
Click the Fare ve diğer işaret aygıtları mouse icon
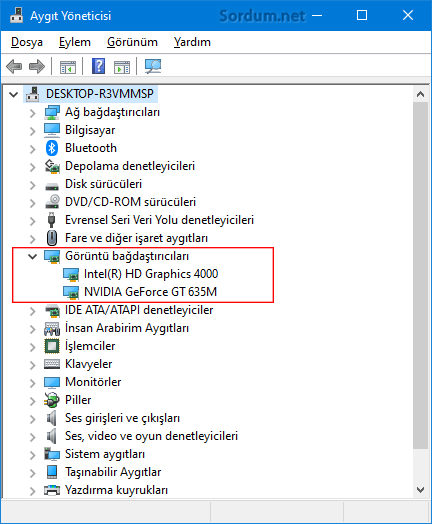[x=52, y=238]
